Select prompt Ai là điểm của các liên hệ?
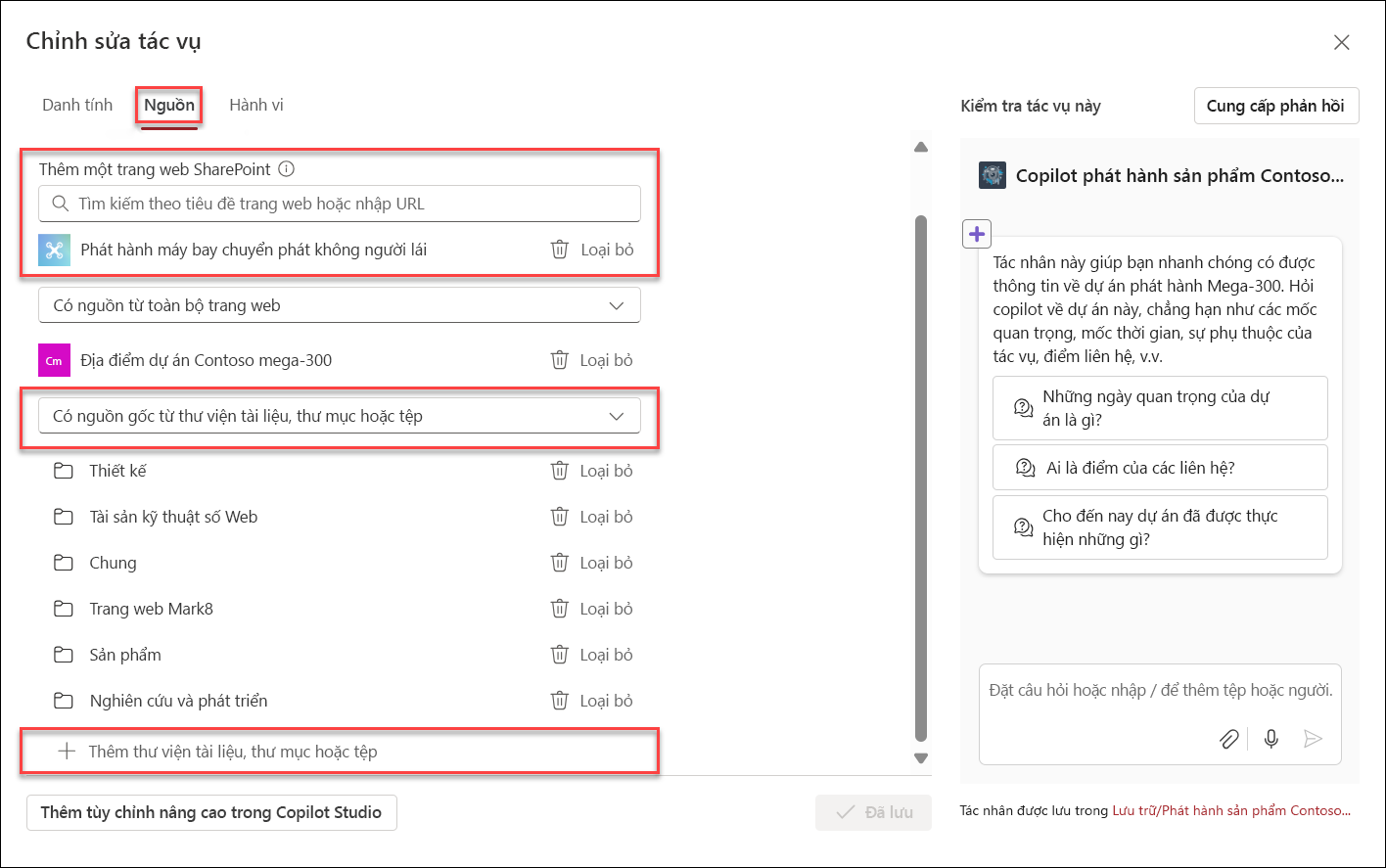The width and height of the screenshot is (1386, 868). click(x=1160, y=468)
